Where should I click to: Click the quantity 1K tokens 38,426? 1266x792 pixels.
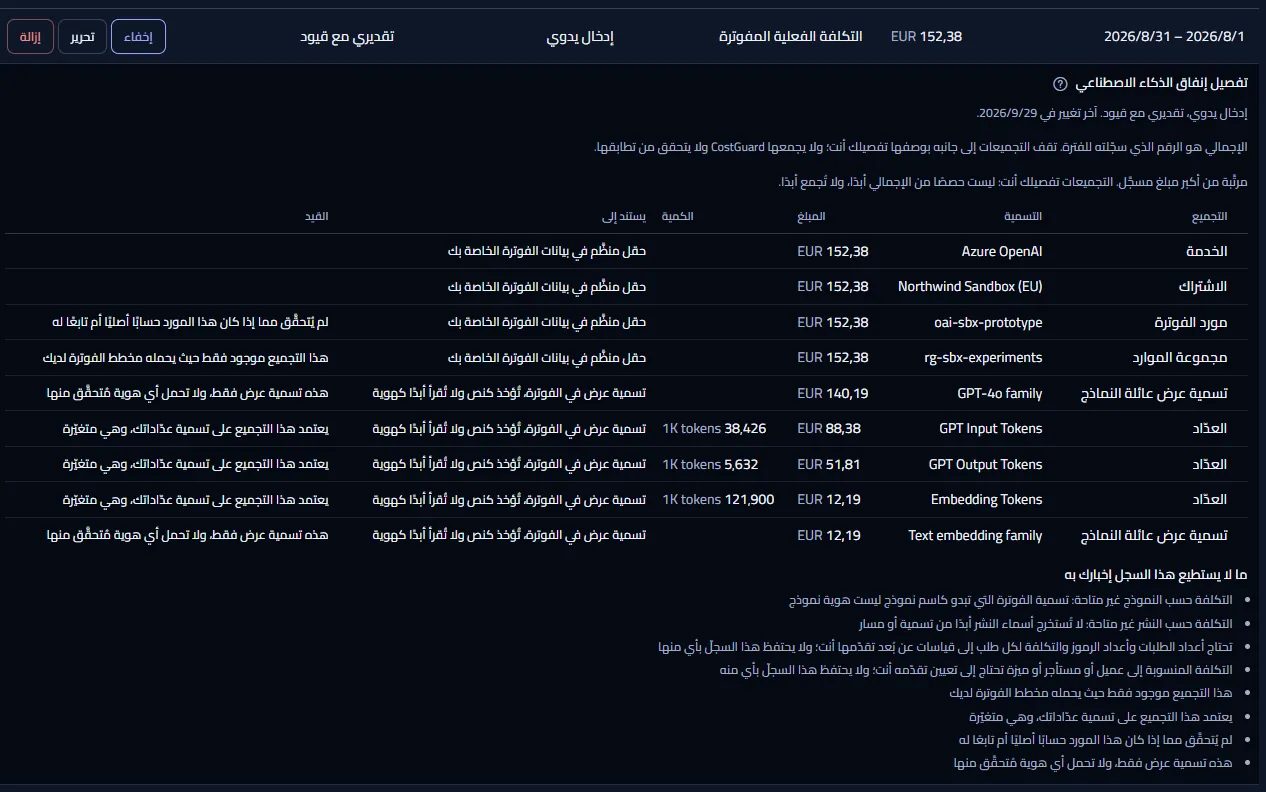714,428
